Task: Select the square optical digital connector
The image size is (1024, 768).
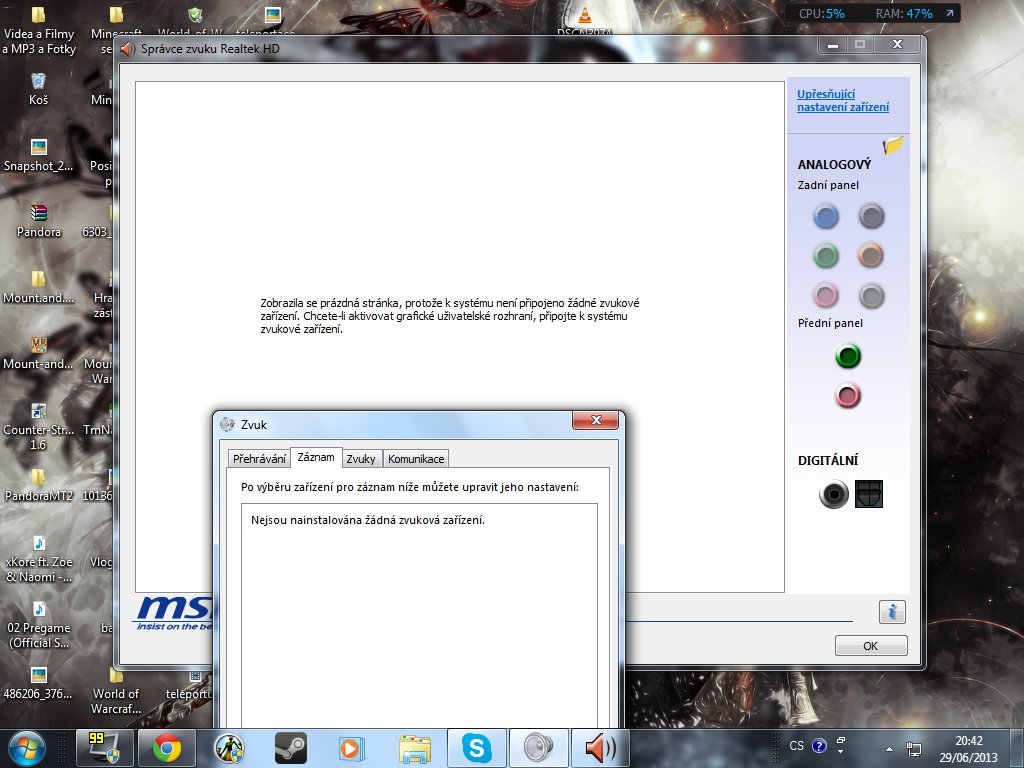Action: tap(869, 494)
